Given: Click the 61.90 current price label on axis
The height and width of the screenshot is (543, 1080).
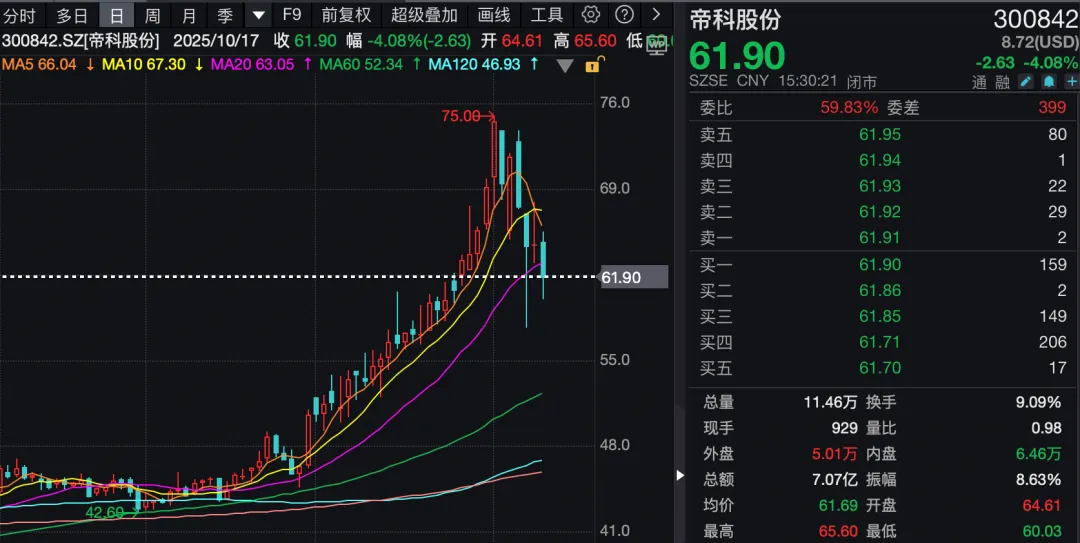Looking at the screenshot, I should coord(622,278).
